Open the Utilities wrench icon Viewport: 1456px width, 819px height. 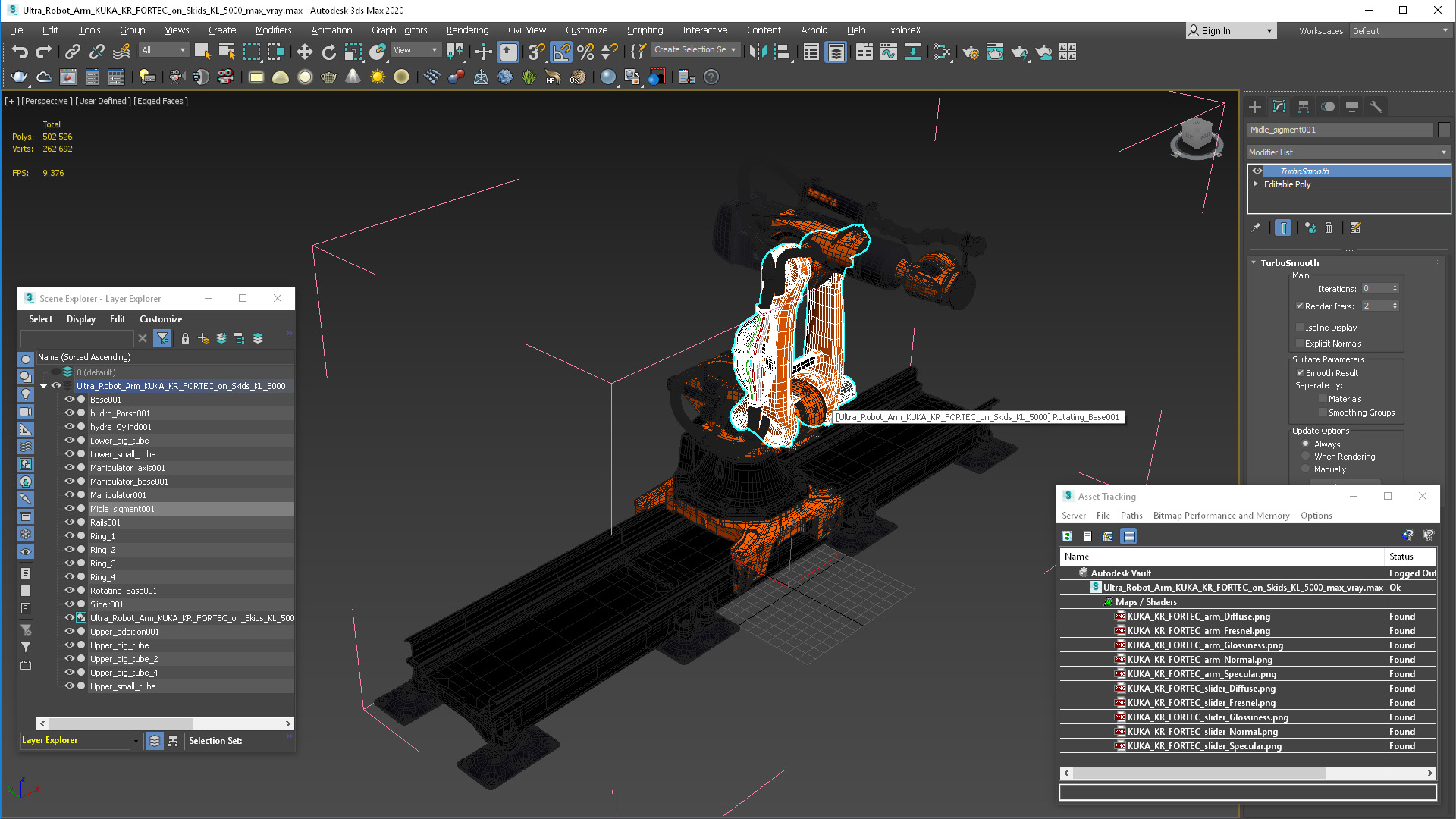pos(1376,107)
